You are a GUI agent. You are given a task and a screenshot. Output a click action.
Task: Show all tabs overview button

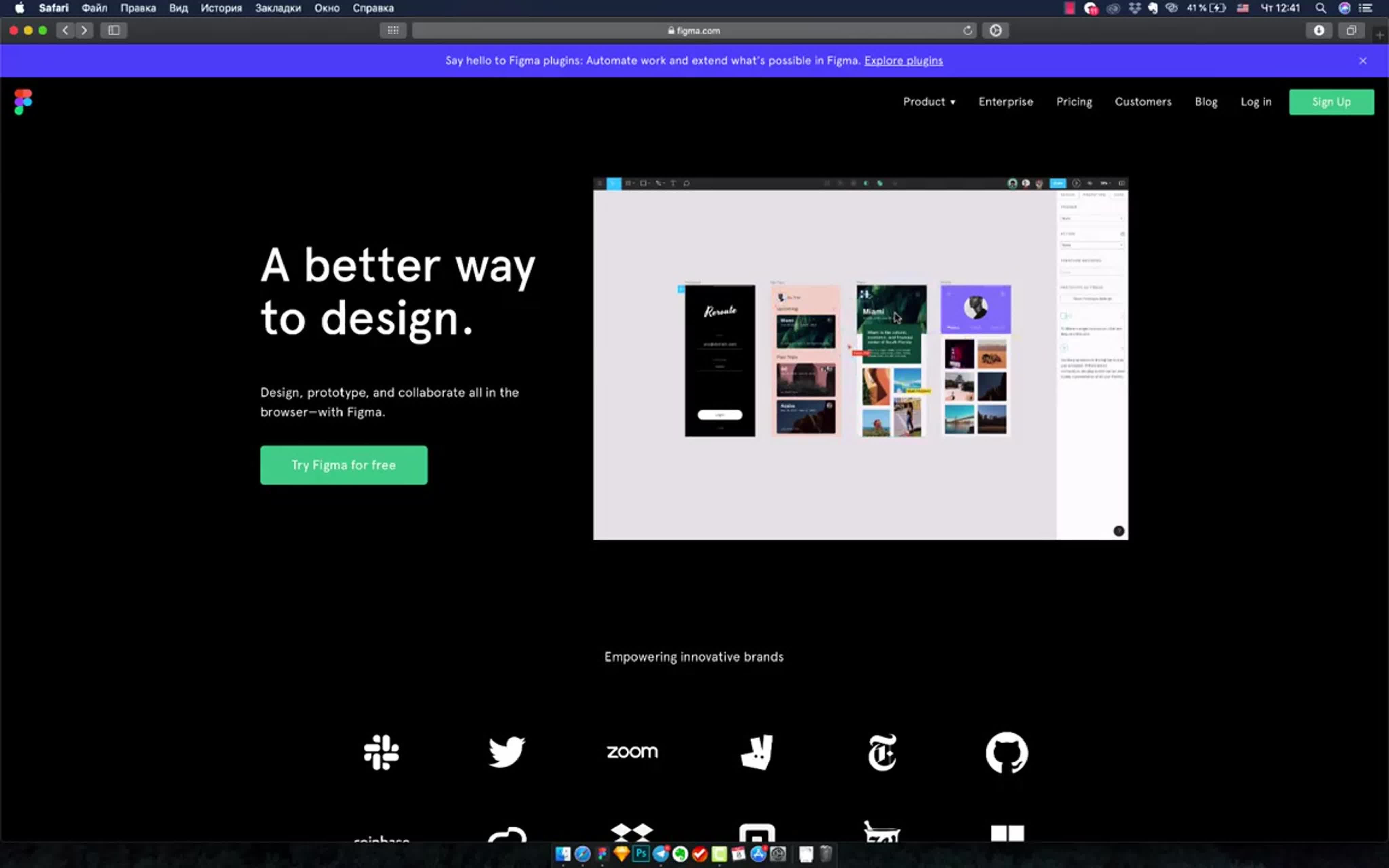pyautogui.click(x=1351, y=31)
